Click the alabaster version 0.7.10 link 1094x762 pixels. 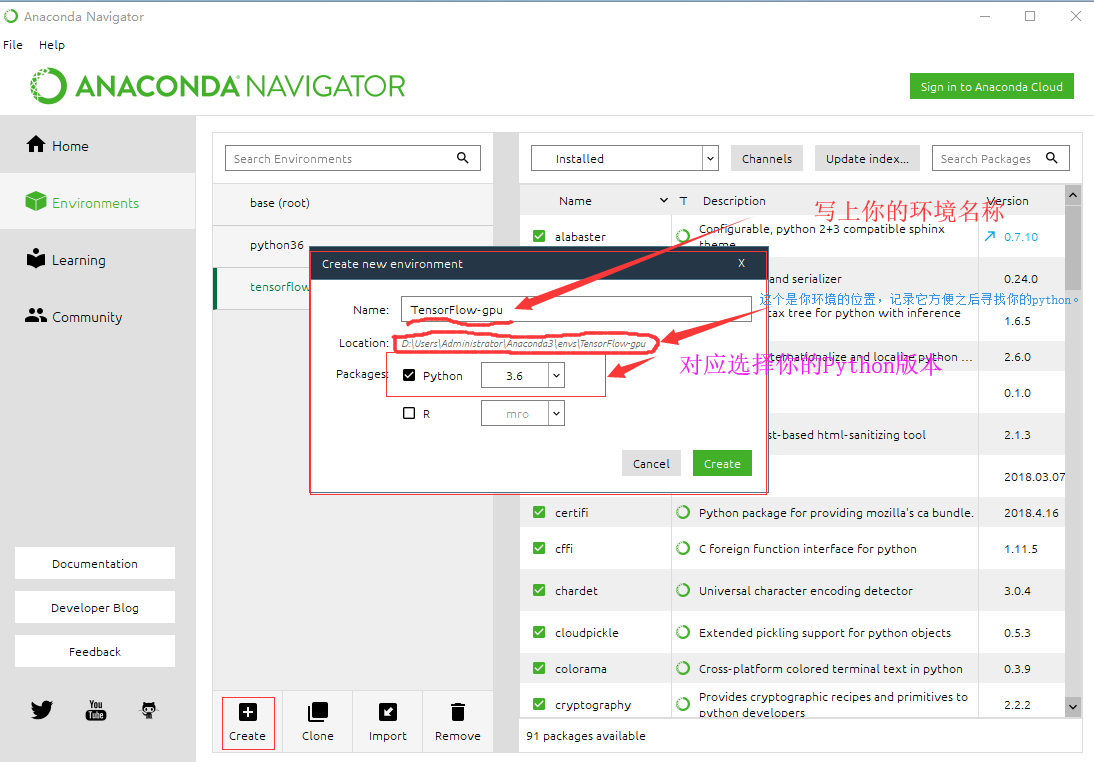point(1021,237)
